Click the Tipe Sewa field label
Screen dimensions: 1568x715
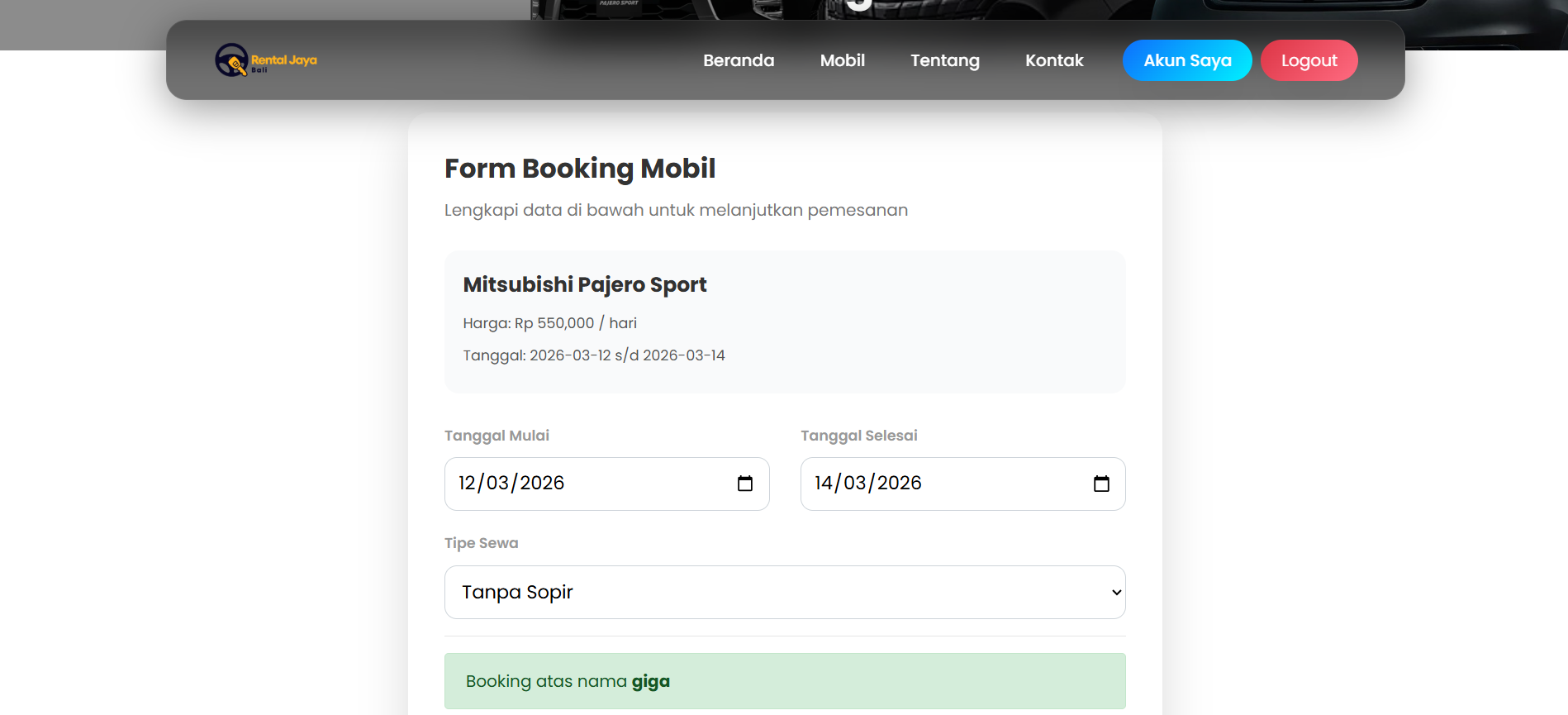click(x=481, y=543)
